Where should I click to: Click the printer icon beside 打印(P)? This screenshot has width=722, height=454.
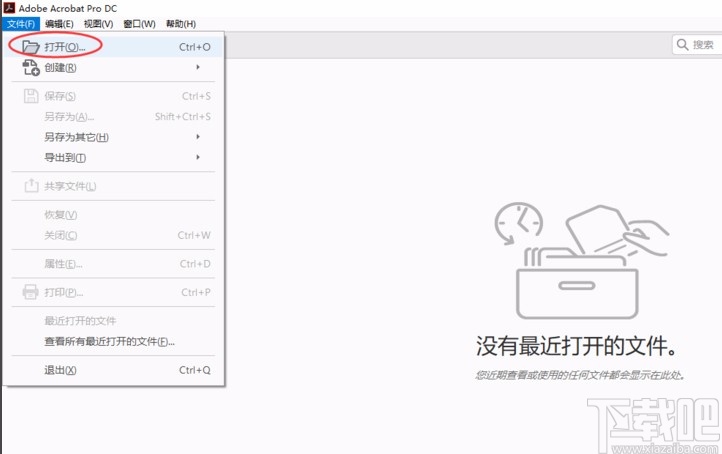[30, 292]
